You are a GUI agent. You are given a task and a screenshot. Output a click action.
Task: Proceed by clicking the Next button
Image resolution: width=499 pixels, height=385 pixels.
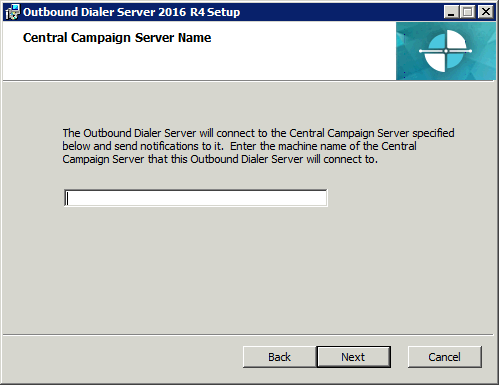coord(353,357)
